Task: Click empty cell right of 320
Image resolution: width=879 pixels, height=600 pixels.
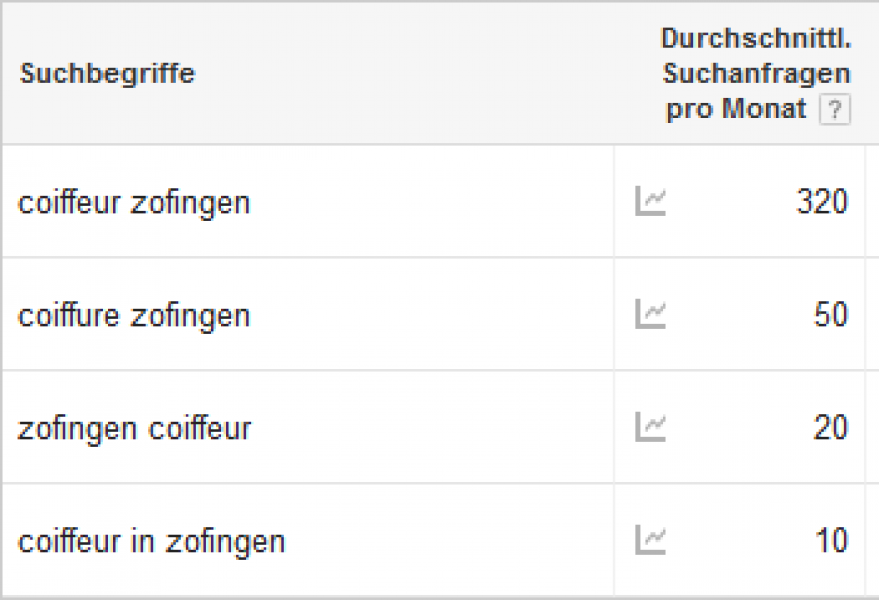Action: [x=872, y=203]
